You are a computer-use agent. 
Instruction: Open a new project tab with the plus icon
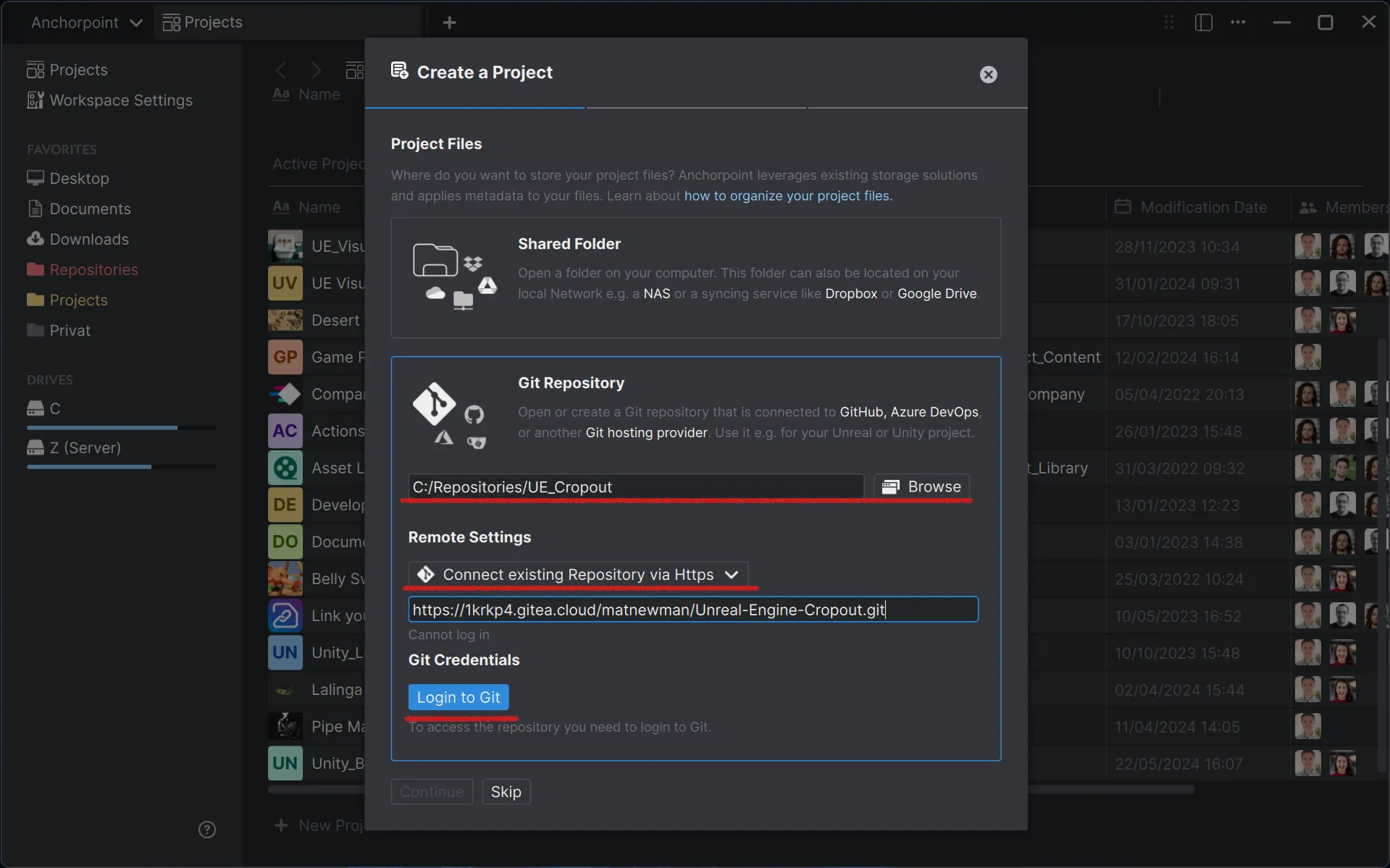pos(449,22)
